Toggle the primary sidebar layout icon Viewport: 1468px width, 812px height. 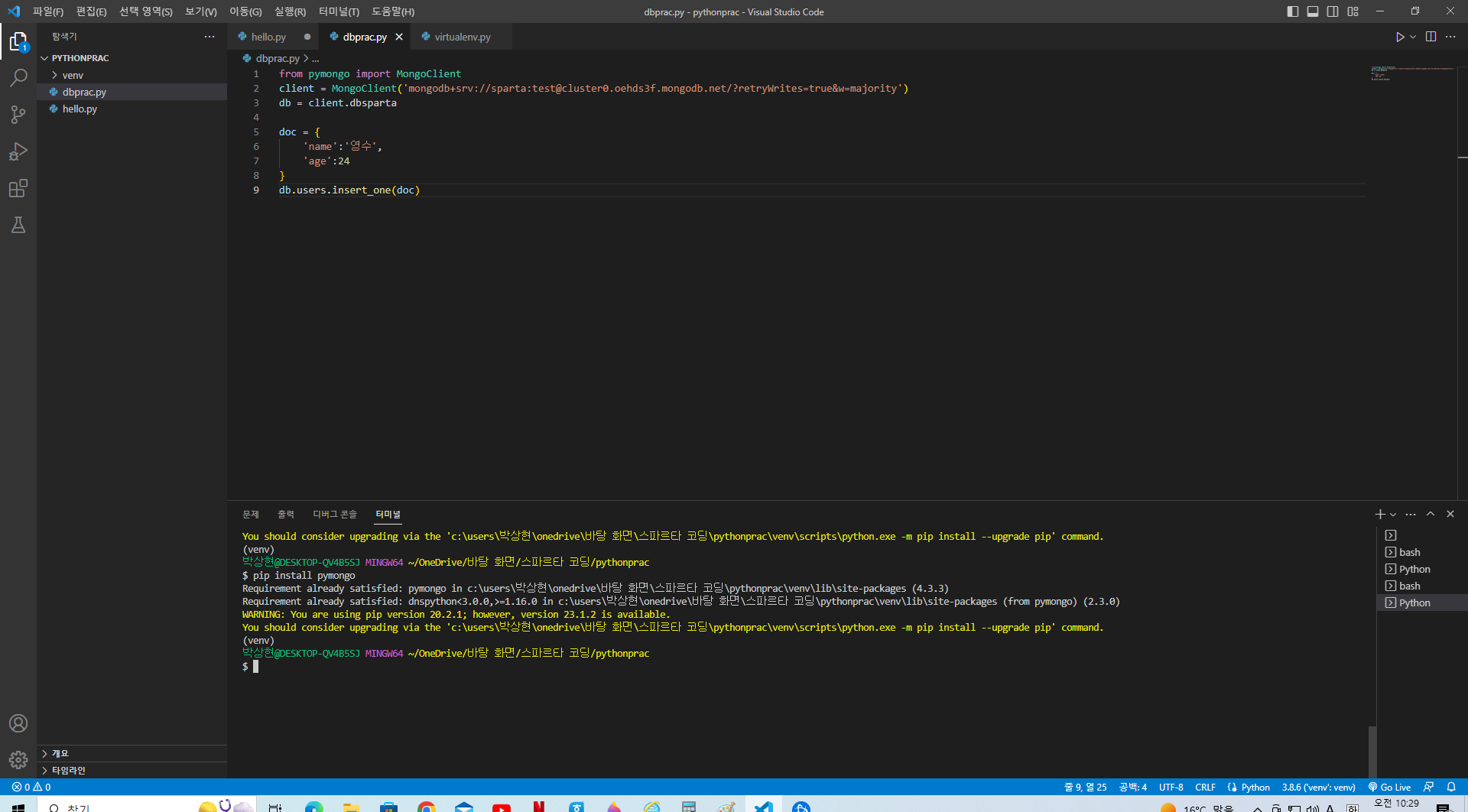click(1293, 11)
